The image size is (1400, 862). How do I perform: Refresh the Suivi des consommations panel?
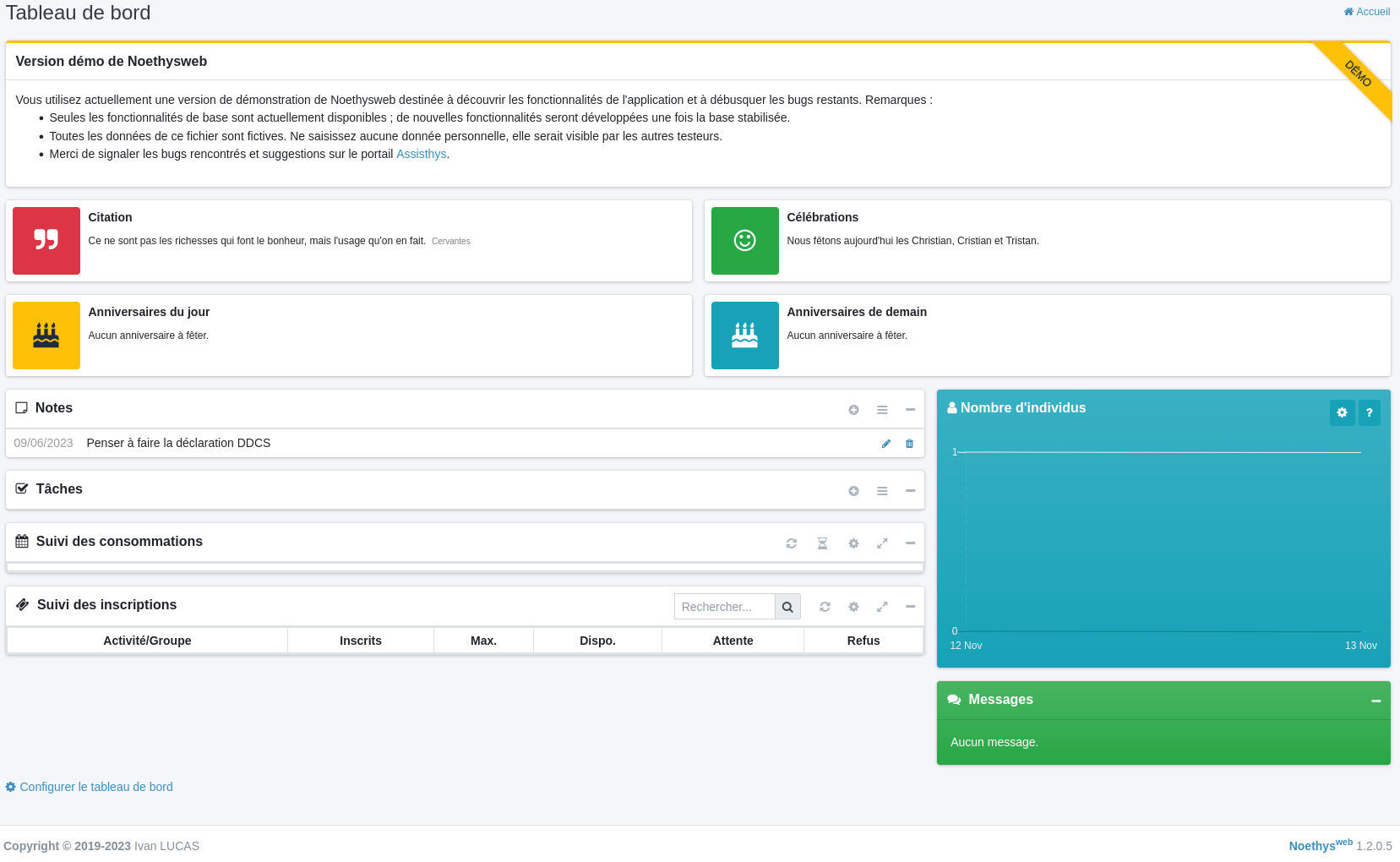pos(791,543)
